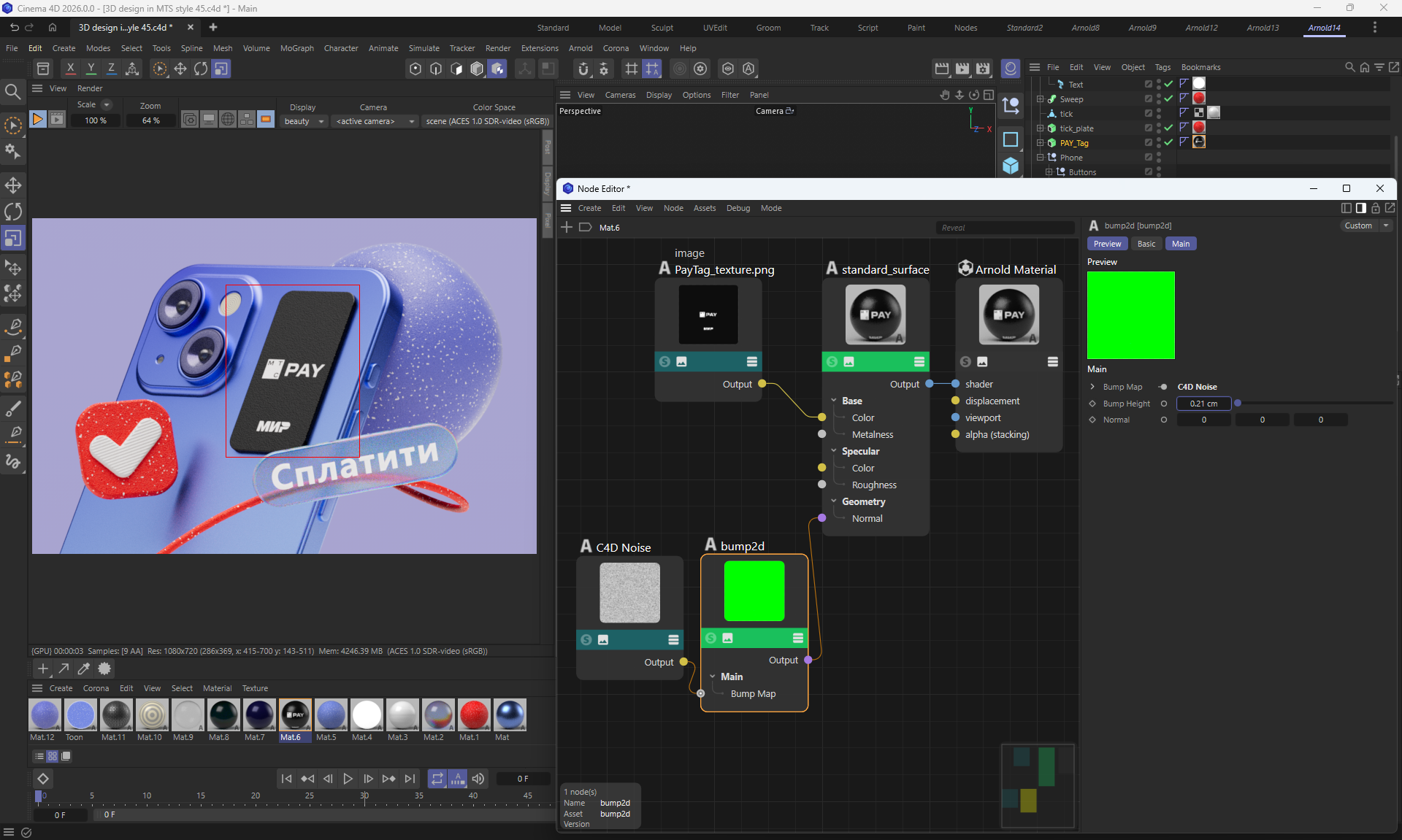
Task: Toggle the green check on PAY_Tag object
Action: 1168,142
